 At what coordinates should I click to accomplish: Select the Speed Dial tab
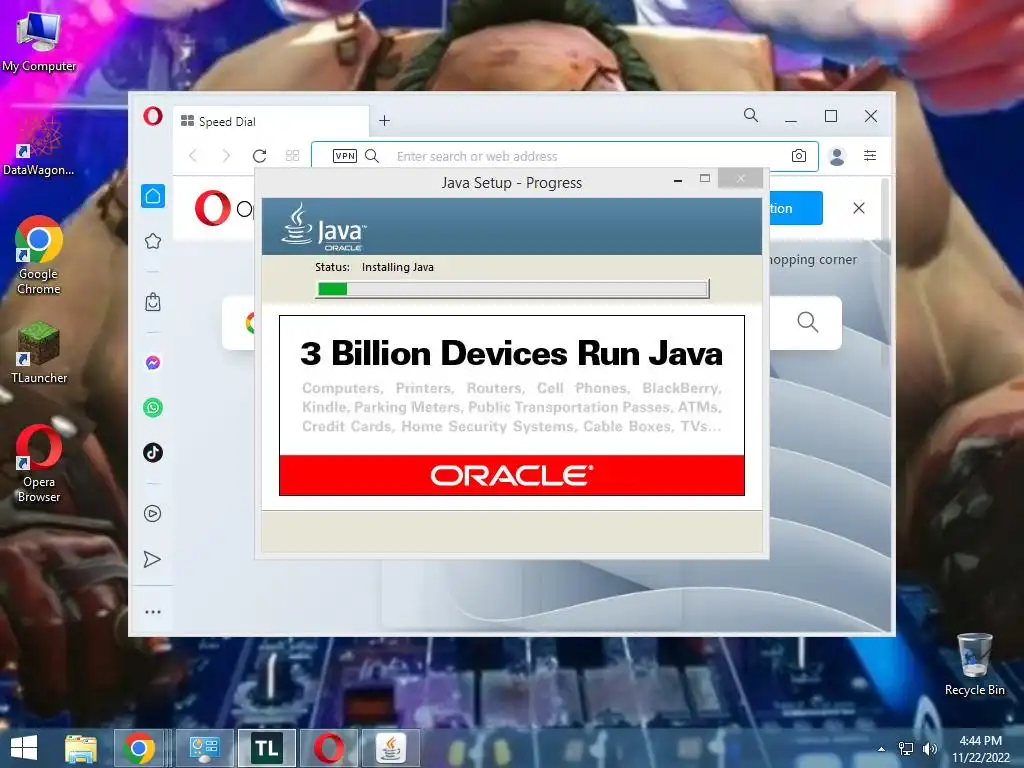(271, 121)
